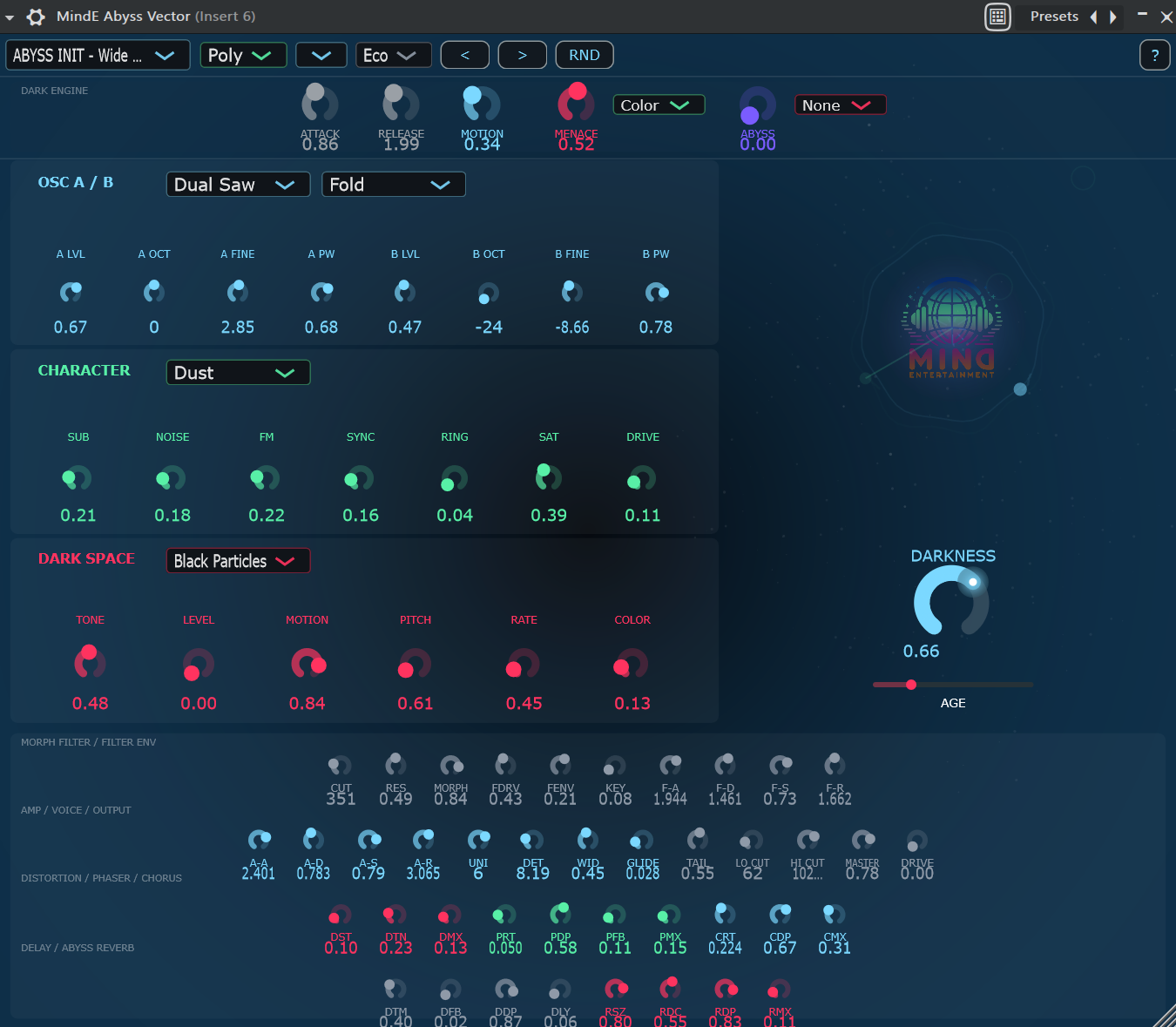Click the MENACE knob
This screenshot has width=1176, height=1027.
[x=576, y=103]
